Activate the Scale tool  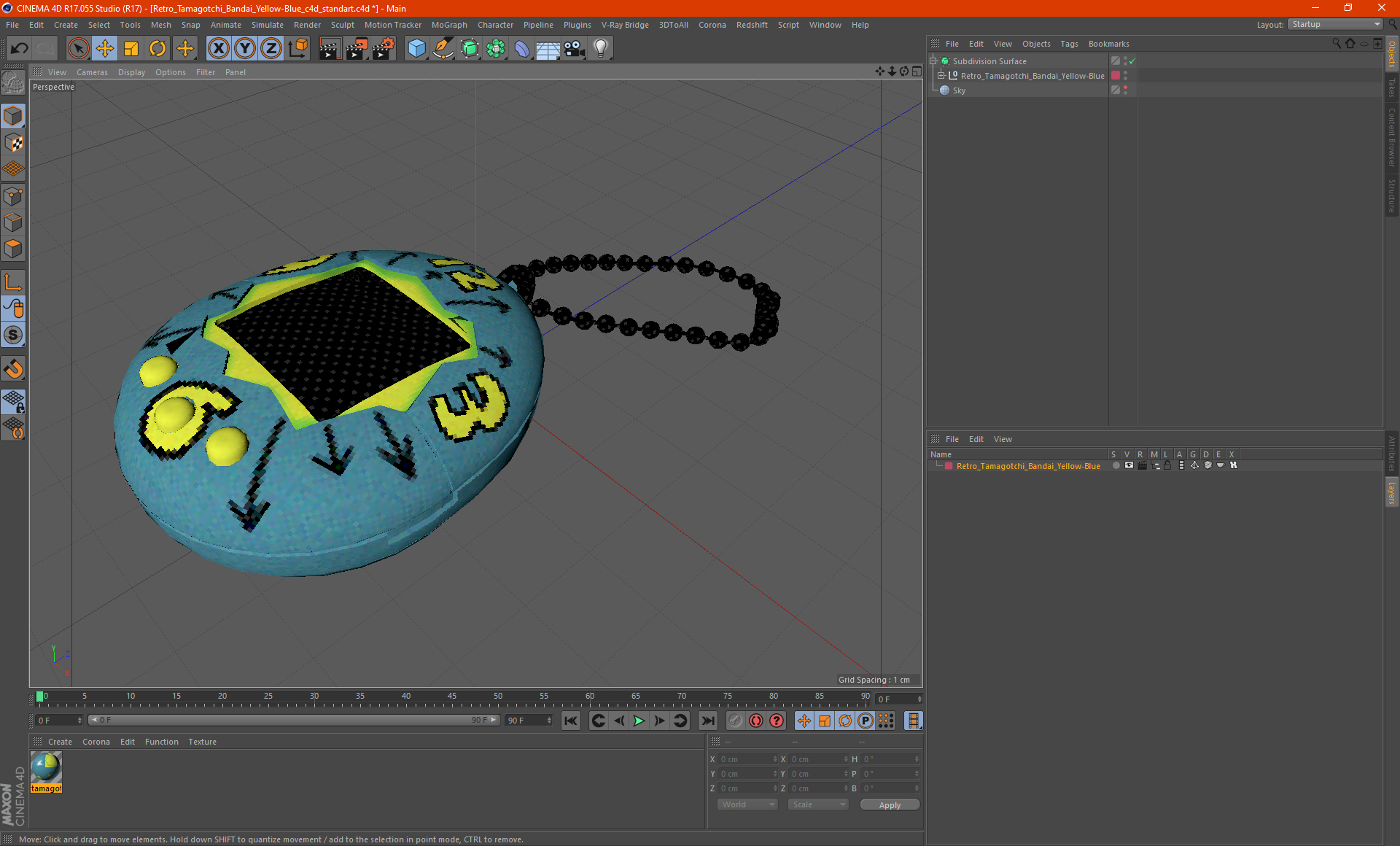click(x=131, y=49)
